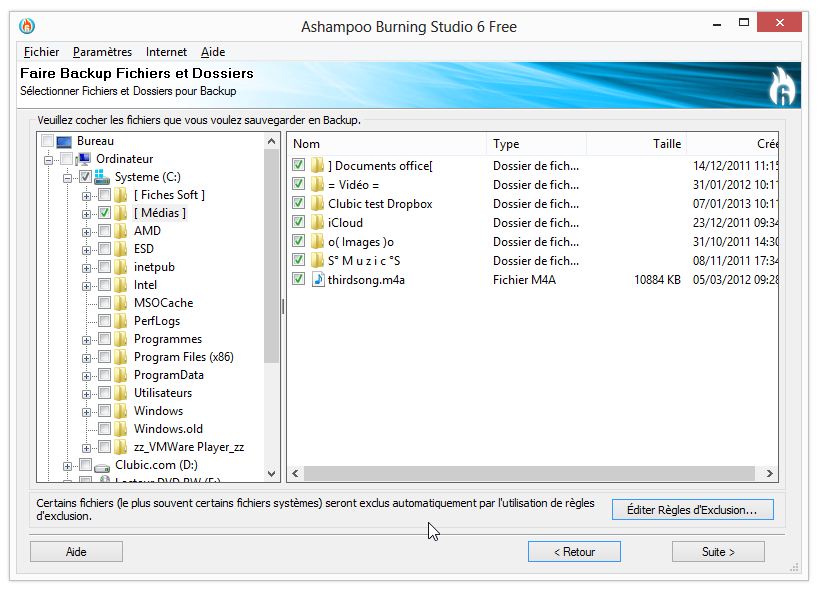The width and height of the screenshot is (823, 595).
Task: Click the [ Fiches Soft ] folder icon
Action: click(x=121, y=195)
